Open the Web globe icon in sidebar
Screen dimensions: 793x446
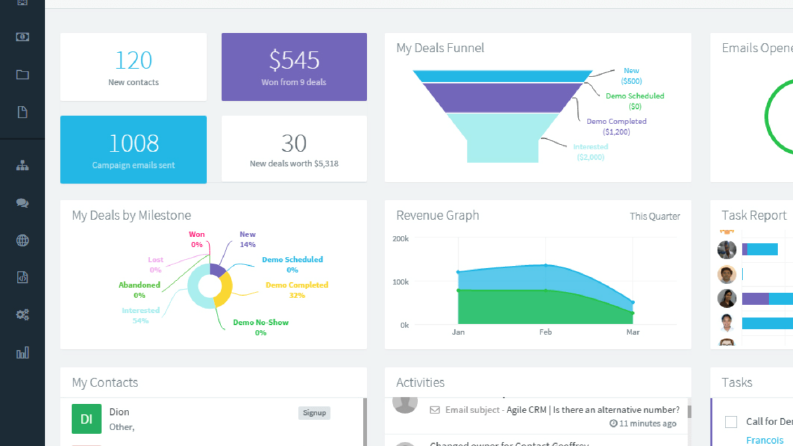click(x=22, y=240)
